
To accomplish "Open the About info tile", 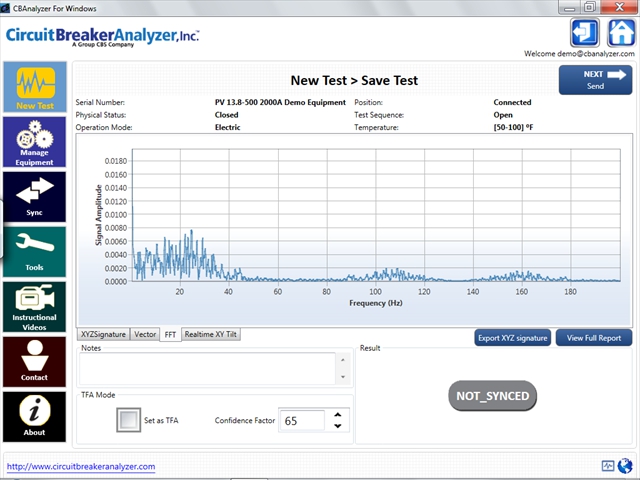I will pyautogui.click(x=35, y=417).
